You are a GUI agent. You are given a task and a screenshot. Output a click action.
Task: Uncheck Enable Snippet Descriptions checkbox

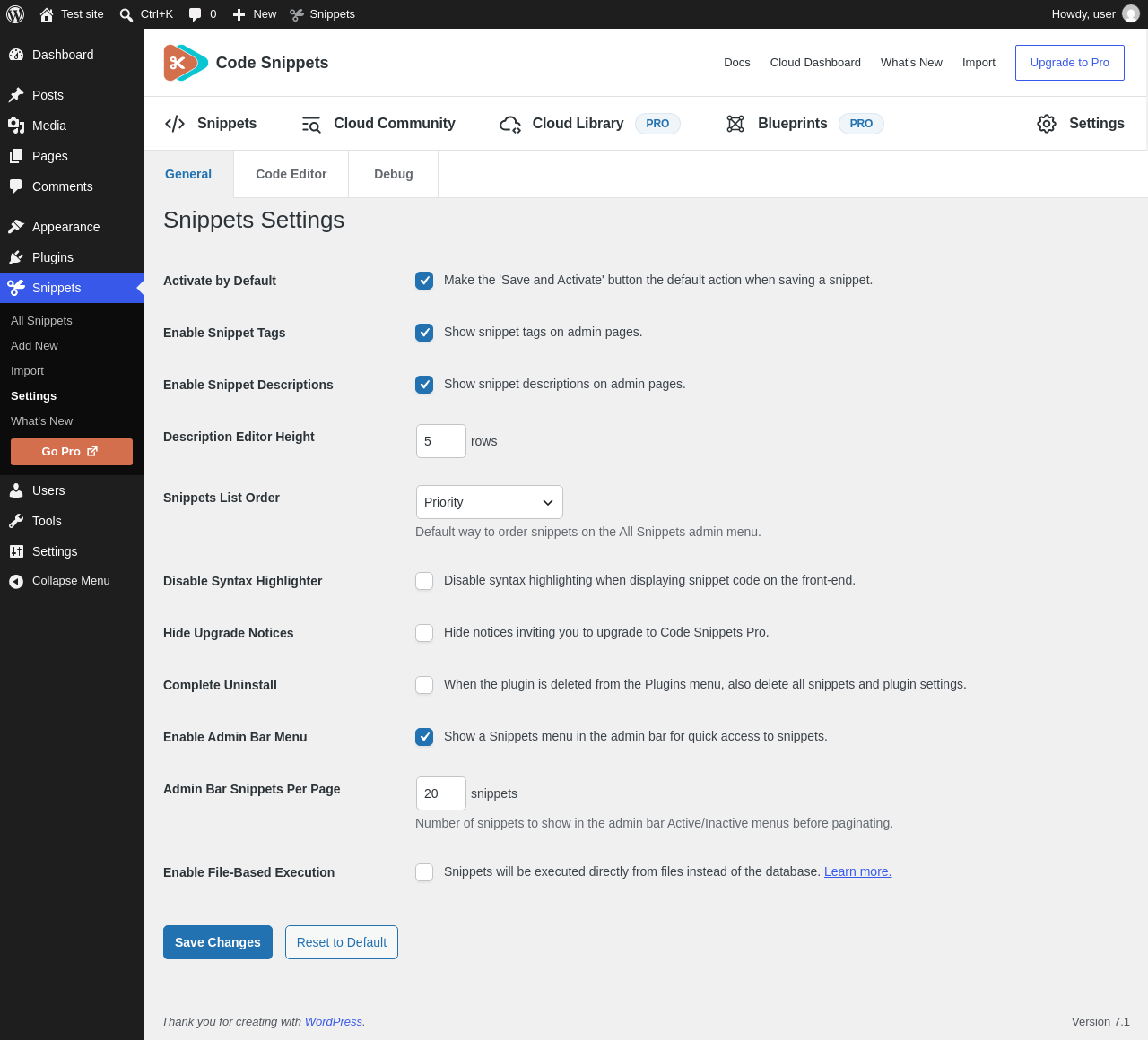(x=424, y=385)
